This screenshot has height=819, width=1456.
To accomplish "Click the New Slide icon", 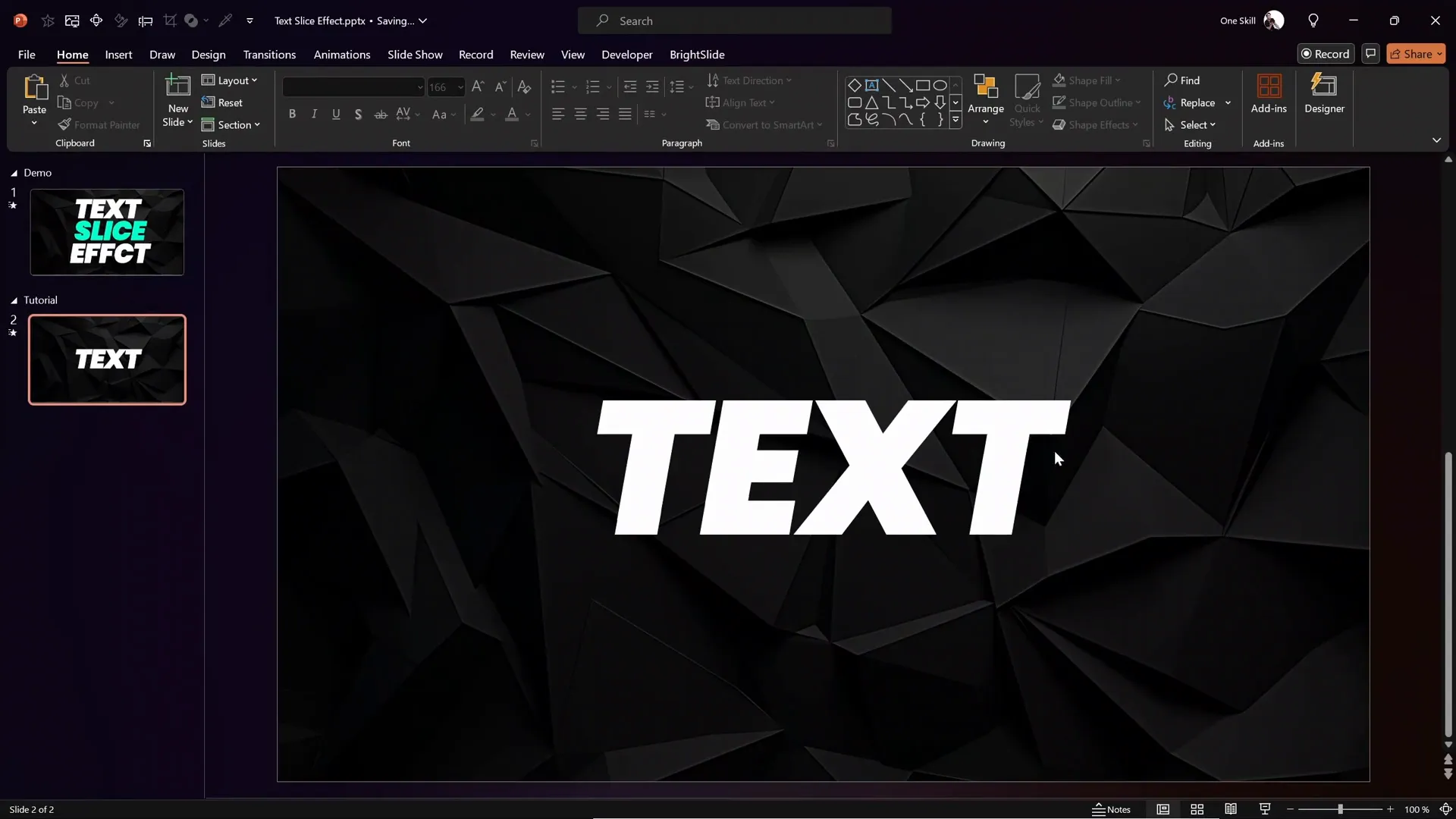I will coord(177,86).
